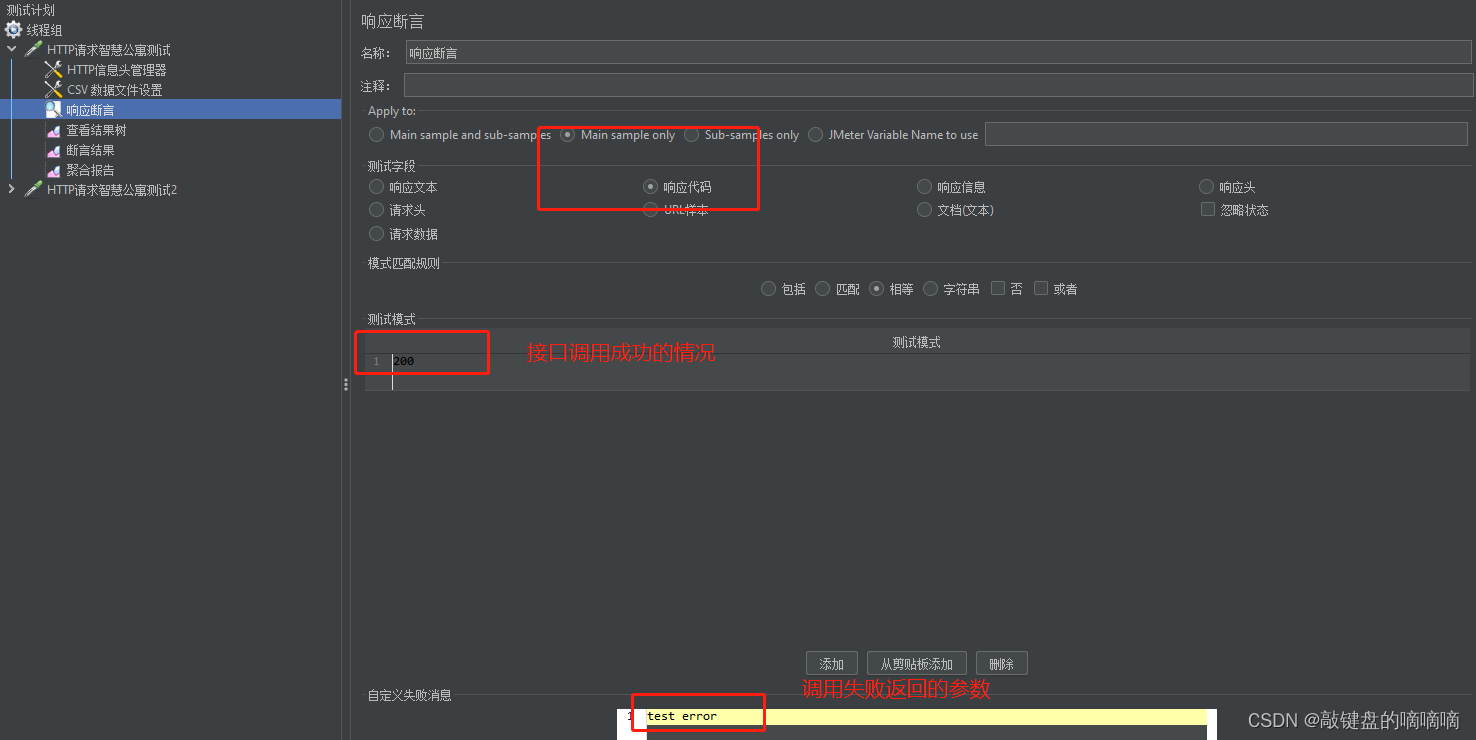Viewport: 1476px width, 740px height.
Task: Open HTTP信息头管理器 in the tree
Action: tap(117, 70)
